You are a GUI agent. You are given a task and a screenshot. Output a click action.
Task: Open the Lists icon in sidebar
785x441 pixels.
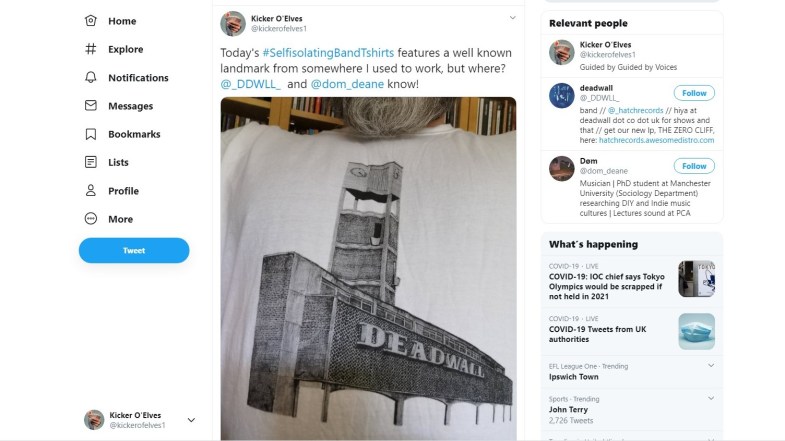point(91,162)
